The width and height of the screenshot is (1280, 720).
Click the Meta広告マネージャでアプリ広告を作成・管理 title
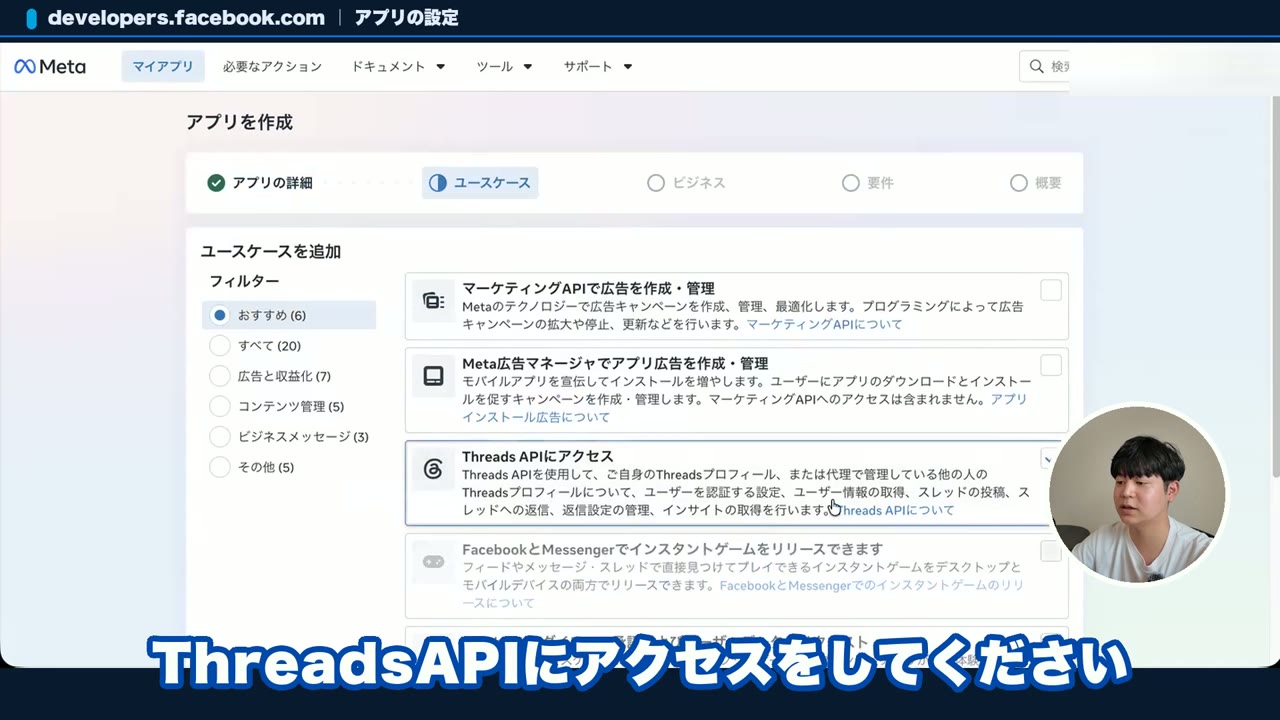(x=615, y=364)
